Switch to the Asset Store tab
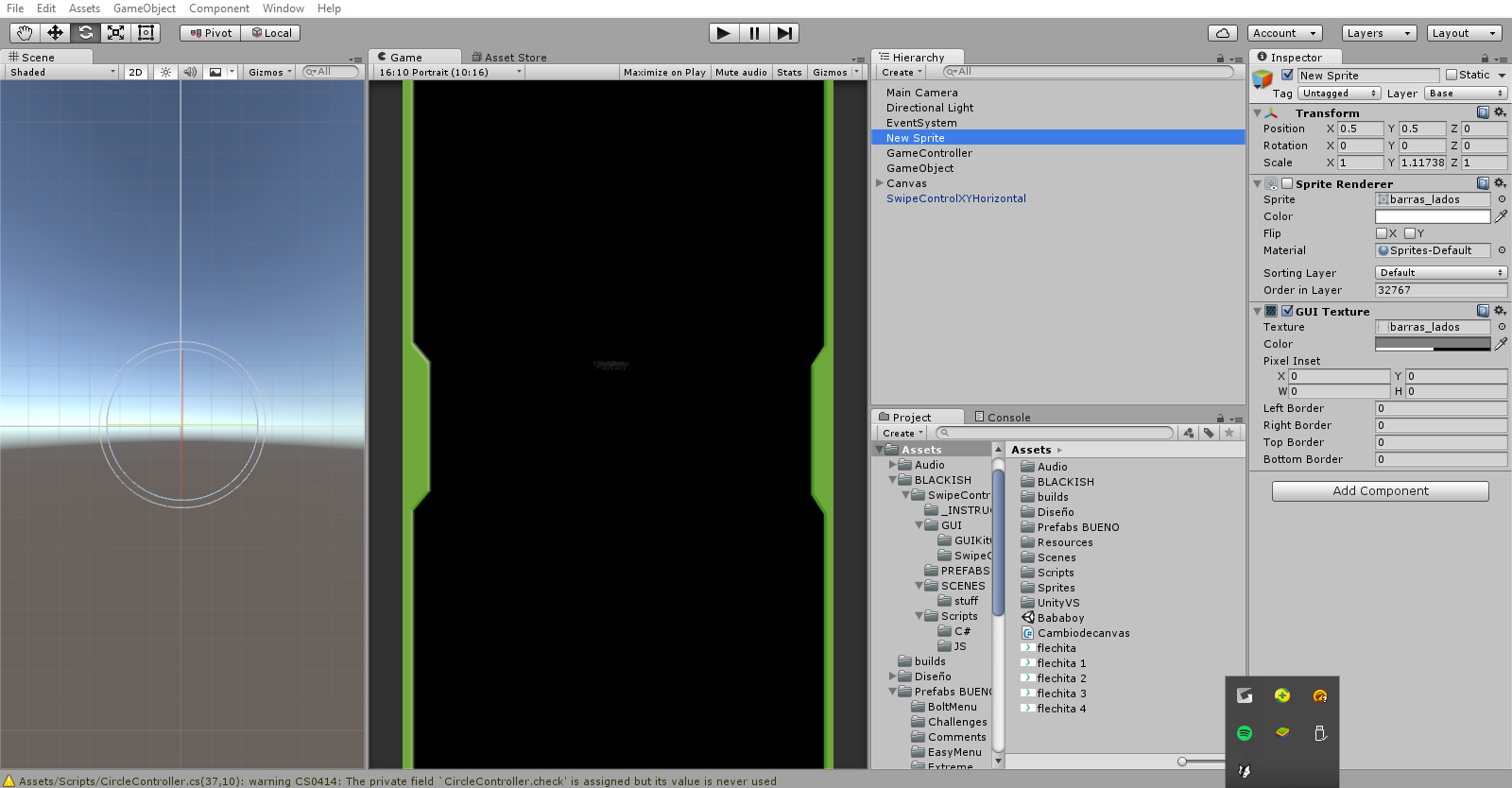Viewport: 1512px width, 788px height. [509, 58]
